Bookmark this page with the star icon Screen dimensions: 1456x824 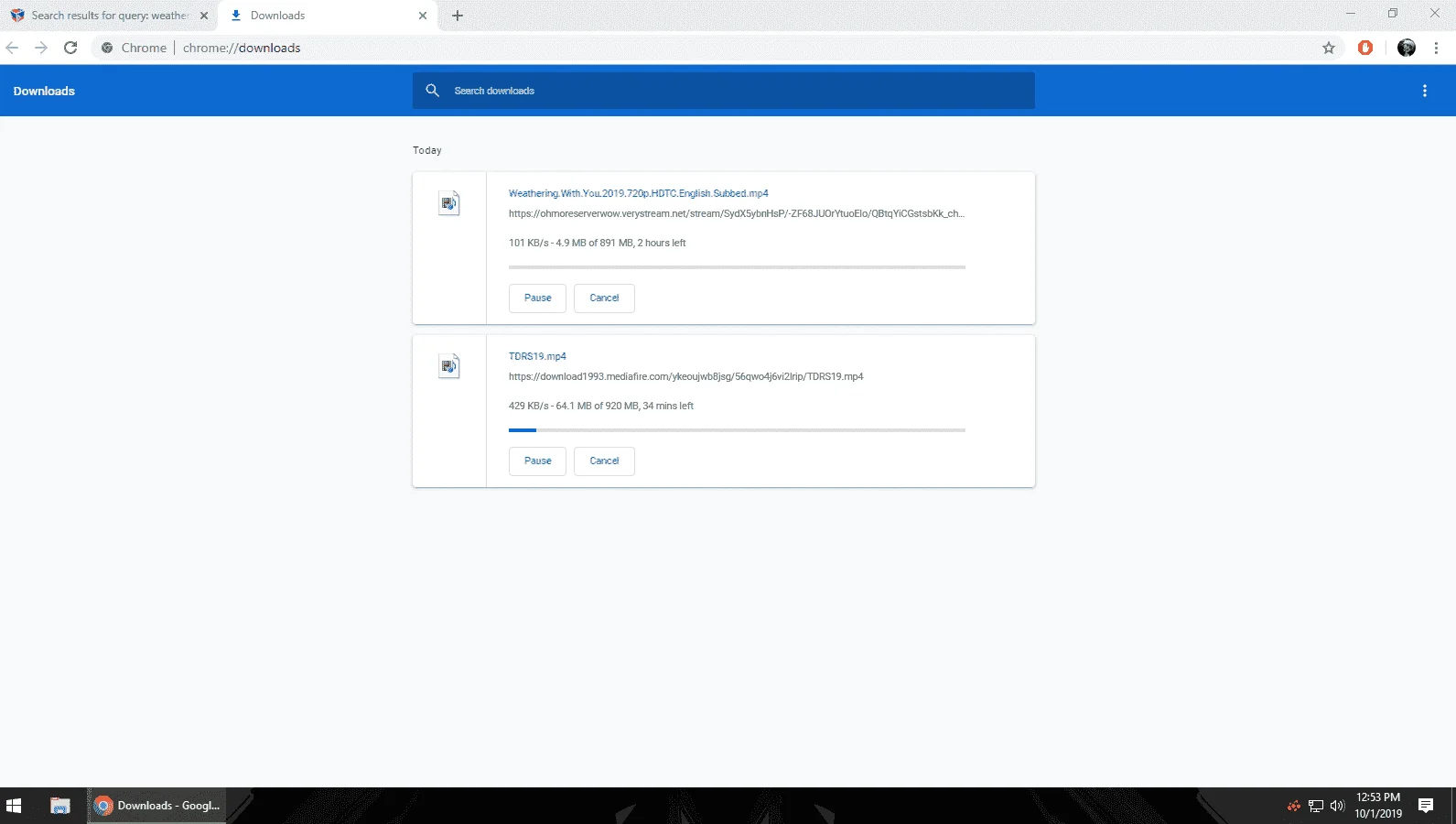pos(1329,48)
